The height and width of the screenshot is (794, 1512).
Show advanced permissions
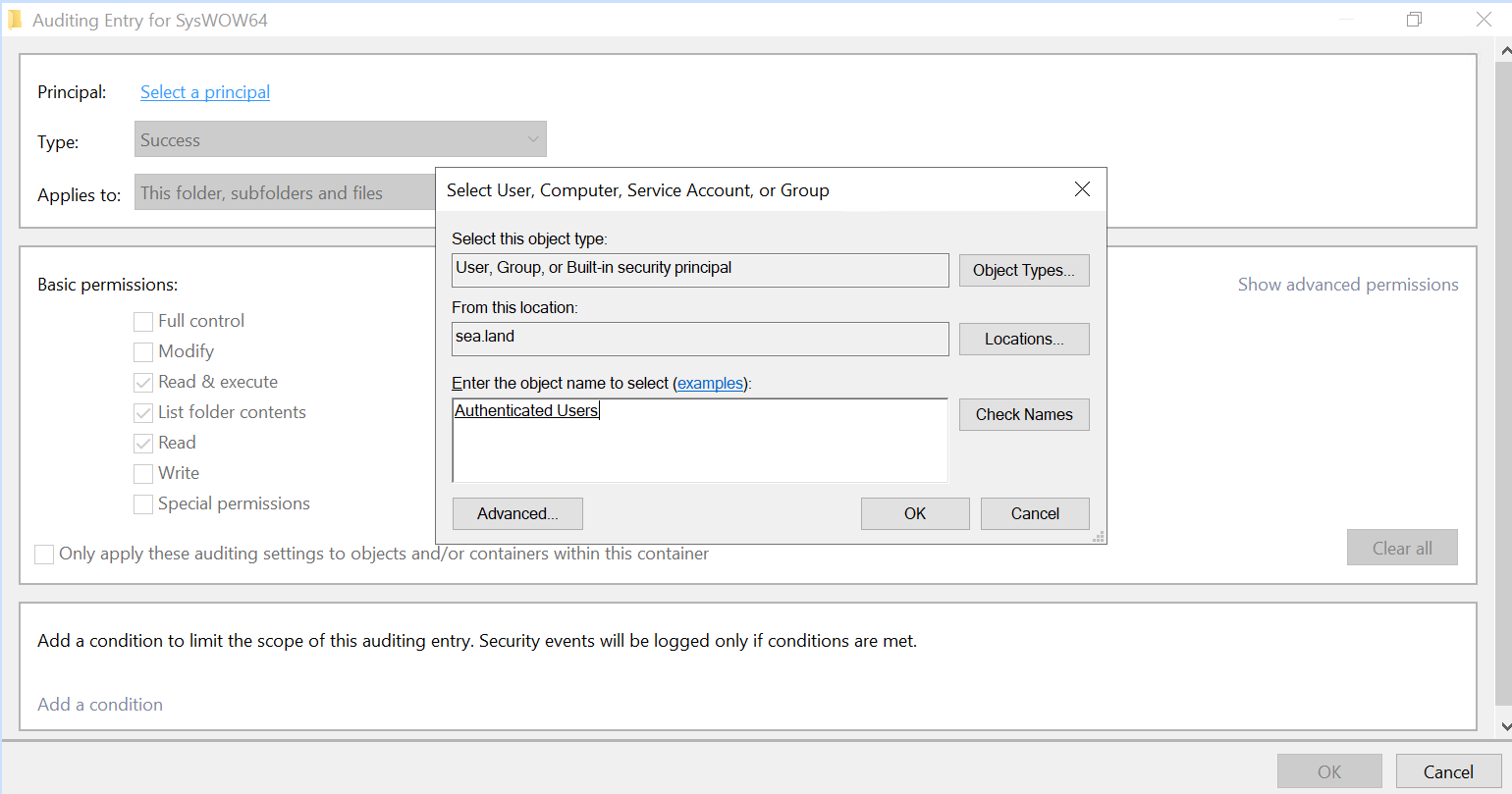(1348, 284)
